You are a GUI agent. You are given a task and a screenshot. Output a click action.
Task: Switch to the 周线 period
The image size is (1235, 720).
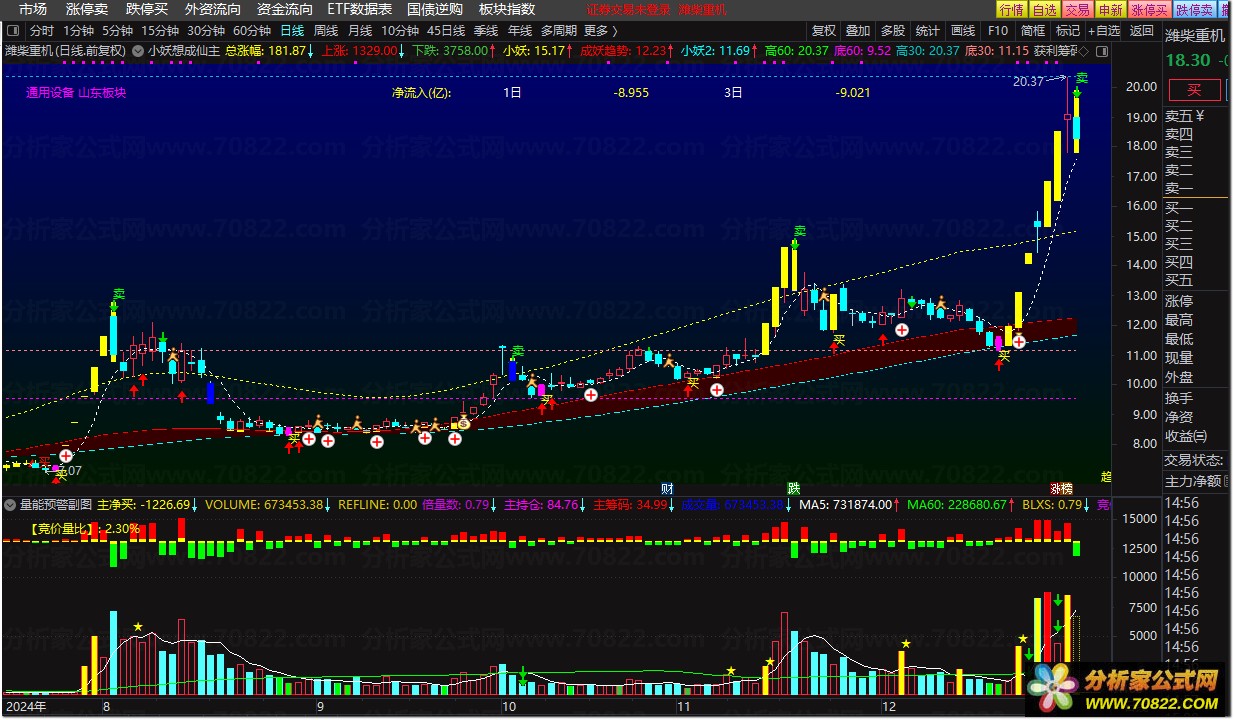tap(326, 30)
